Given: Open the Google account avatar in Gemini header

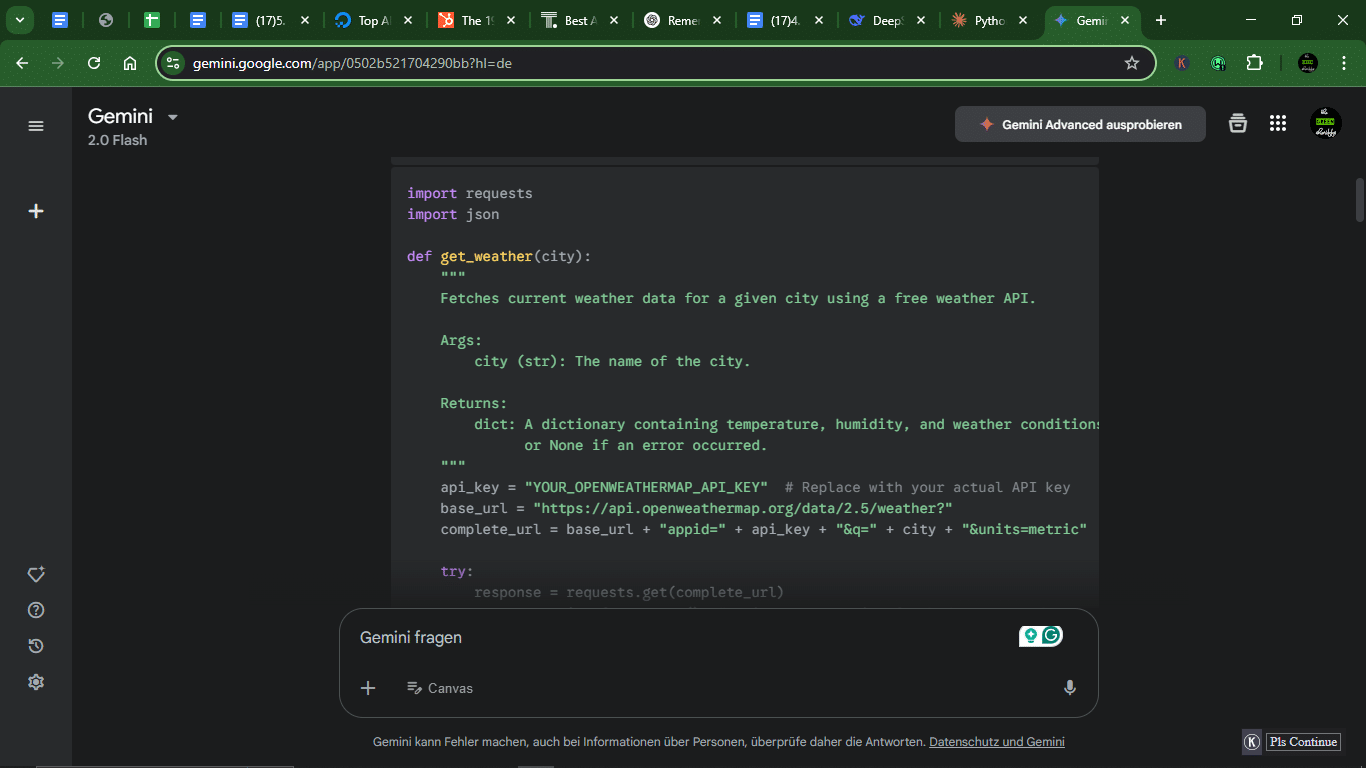Looking at the screenshot, I should [1326, 123].
